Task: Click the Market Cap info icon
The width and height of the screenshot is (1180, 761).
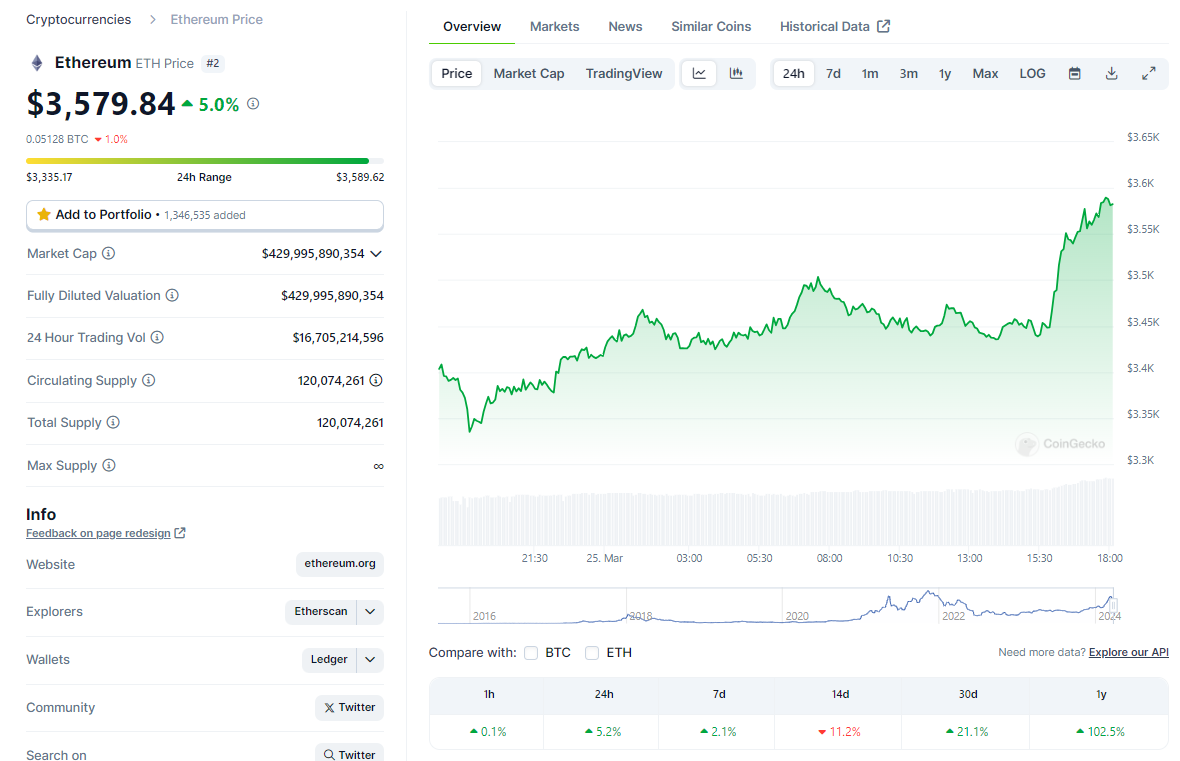Action: click(108, 254)
